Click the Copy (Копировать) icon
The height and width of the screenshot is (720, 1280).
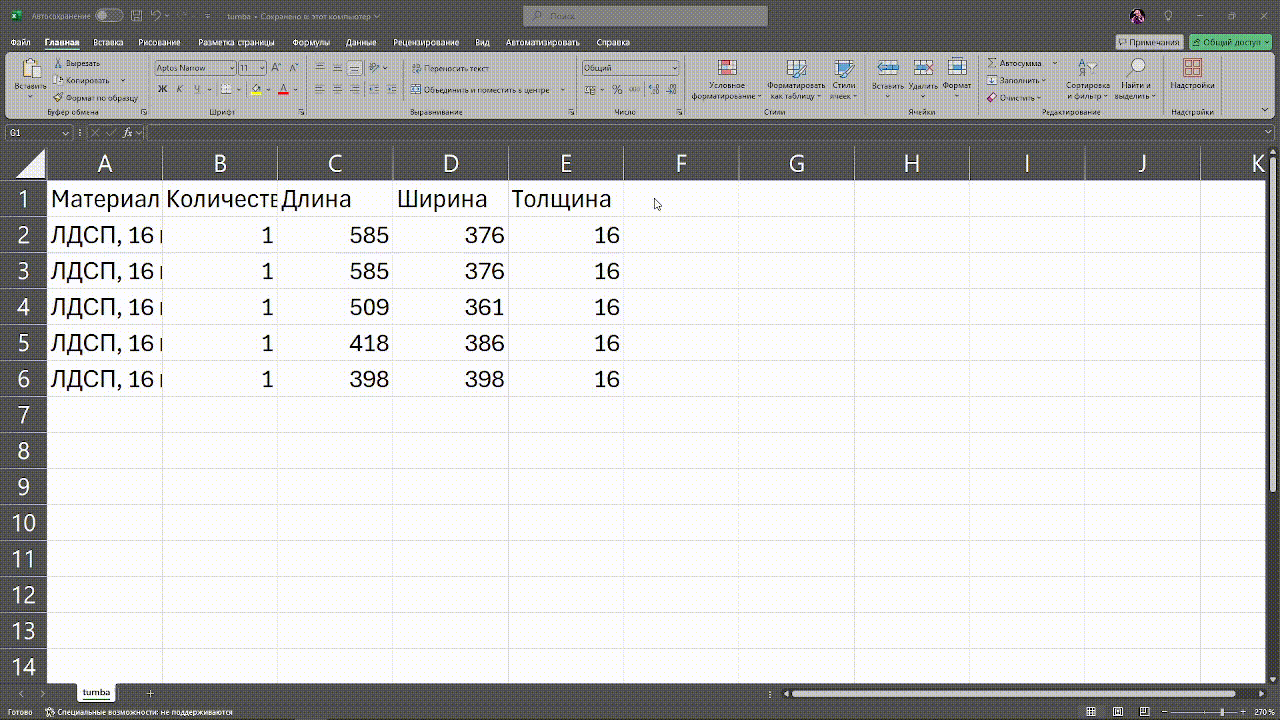click(x=58, y=80)
